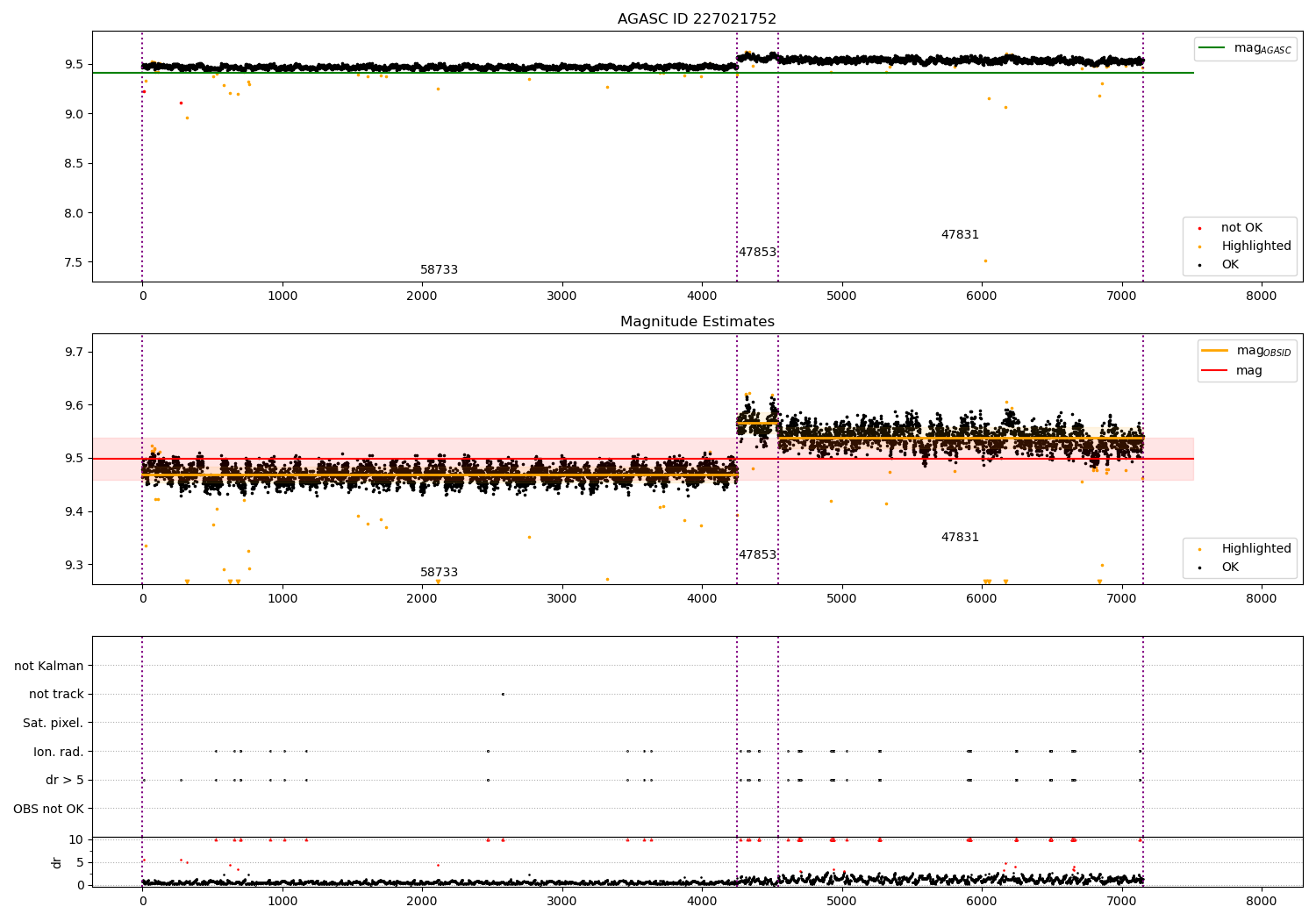
Task: Click the '47853' OBSID label in the middle plot
Action: [757, 555]
